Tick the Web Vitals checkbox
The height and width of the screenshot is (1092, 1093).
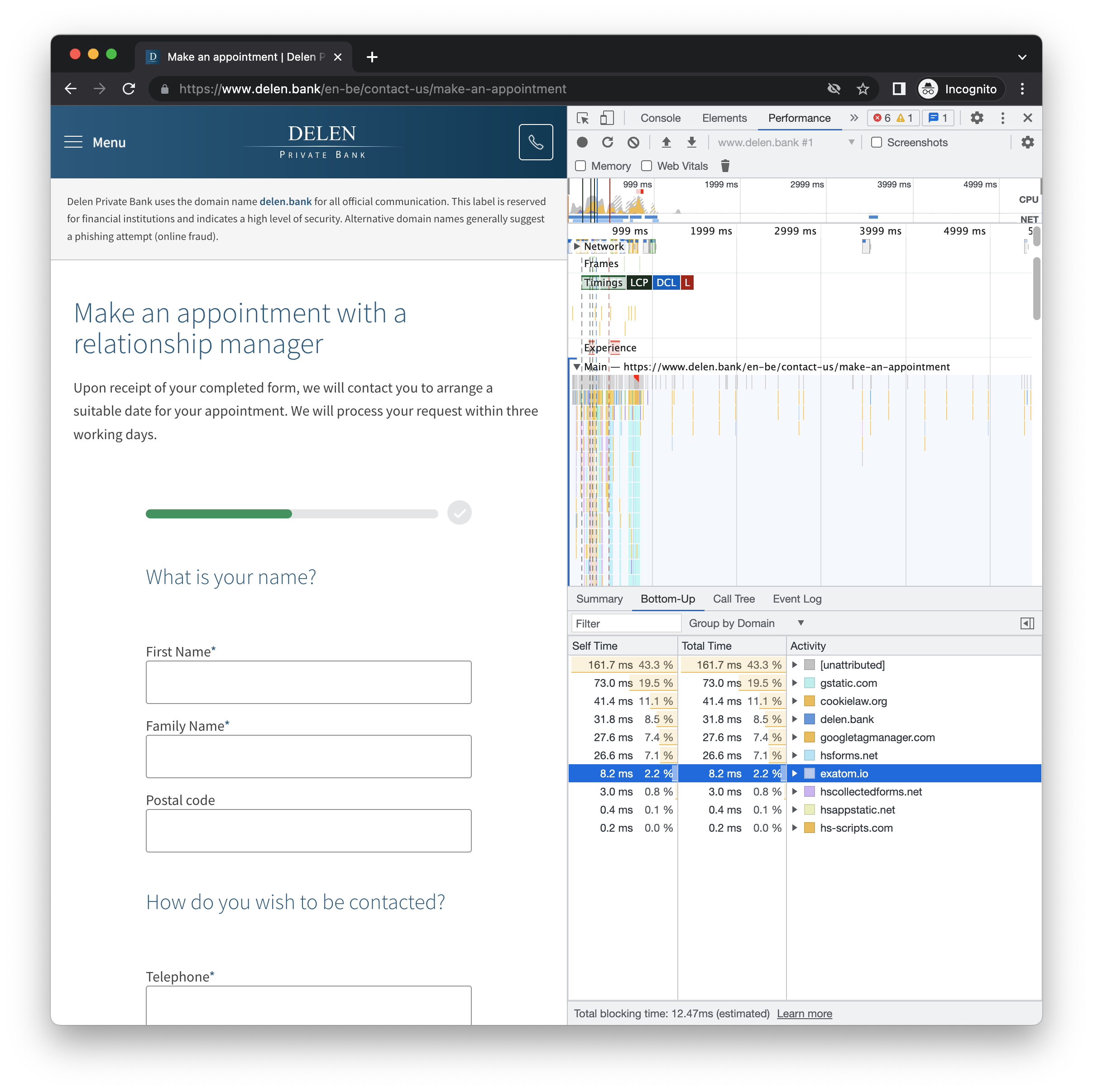[x=647, y=166]
